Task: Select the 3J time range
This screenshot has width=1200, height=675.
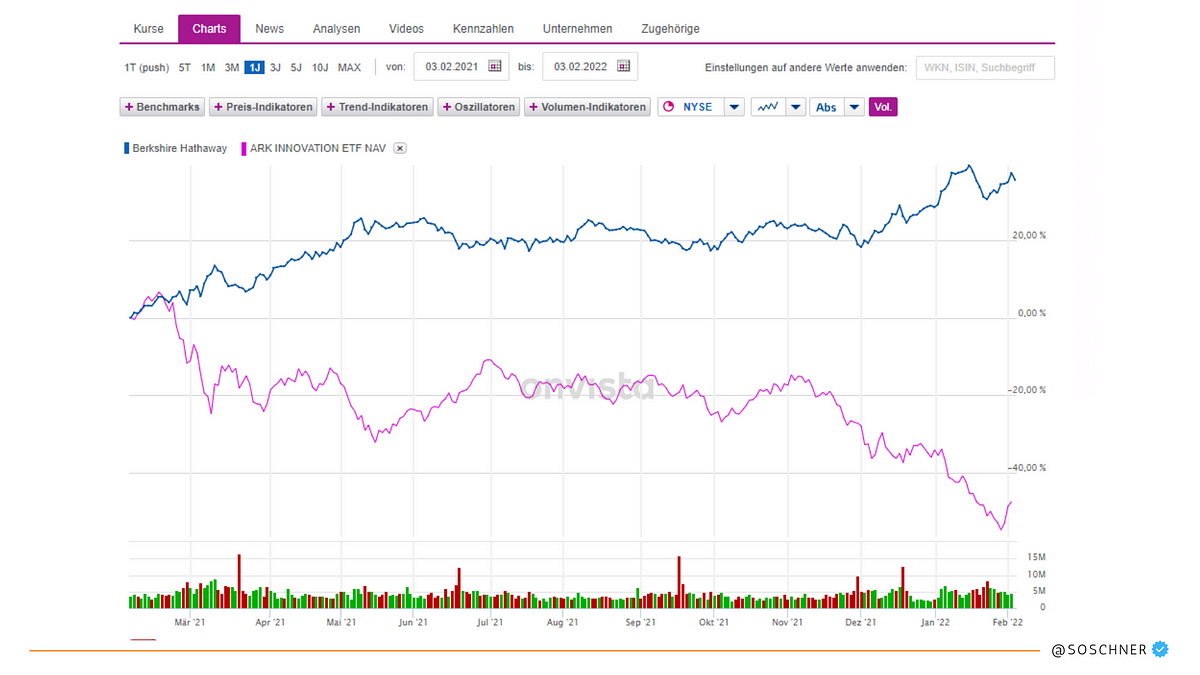Action: click(276, 67)
